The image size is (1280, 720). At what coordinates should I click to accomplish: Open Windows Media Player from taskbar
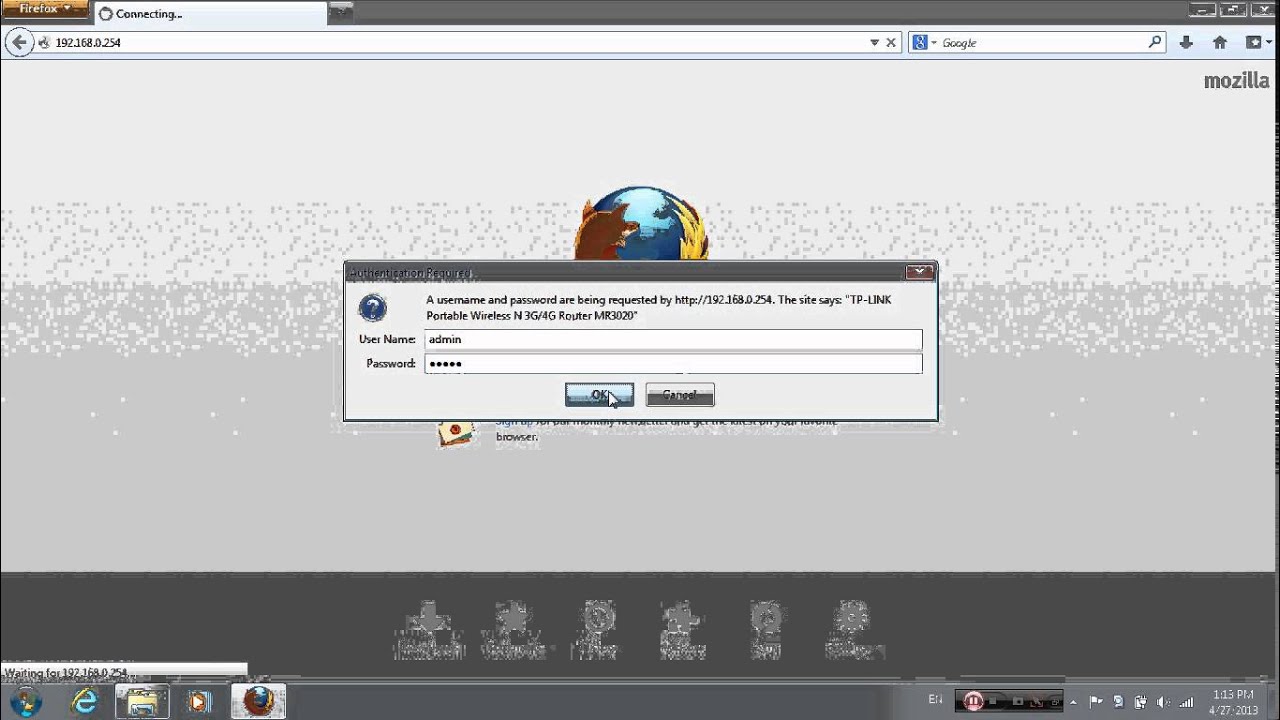pos(199,701)
